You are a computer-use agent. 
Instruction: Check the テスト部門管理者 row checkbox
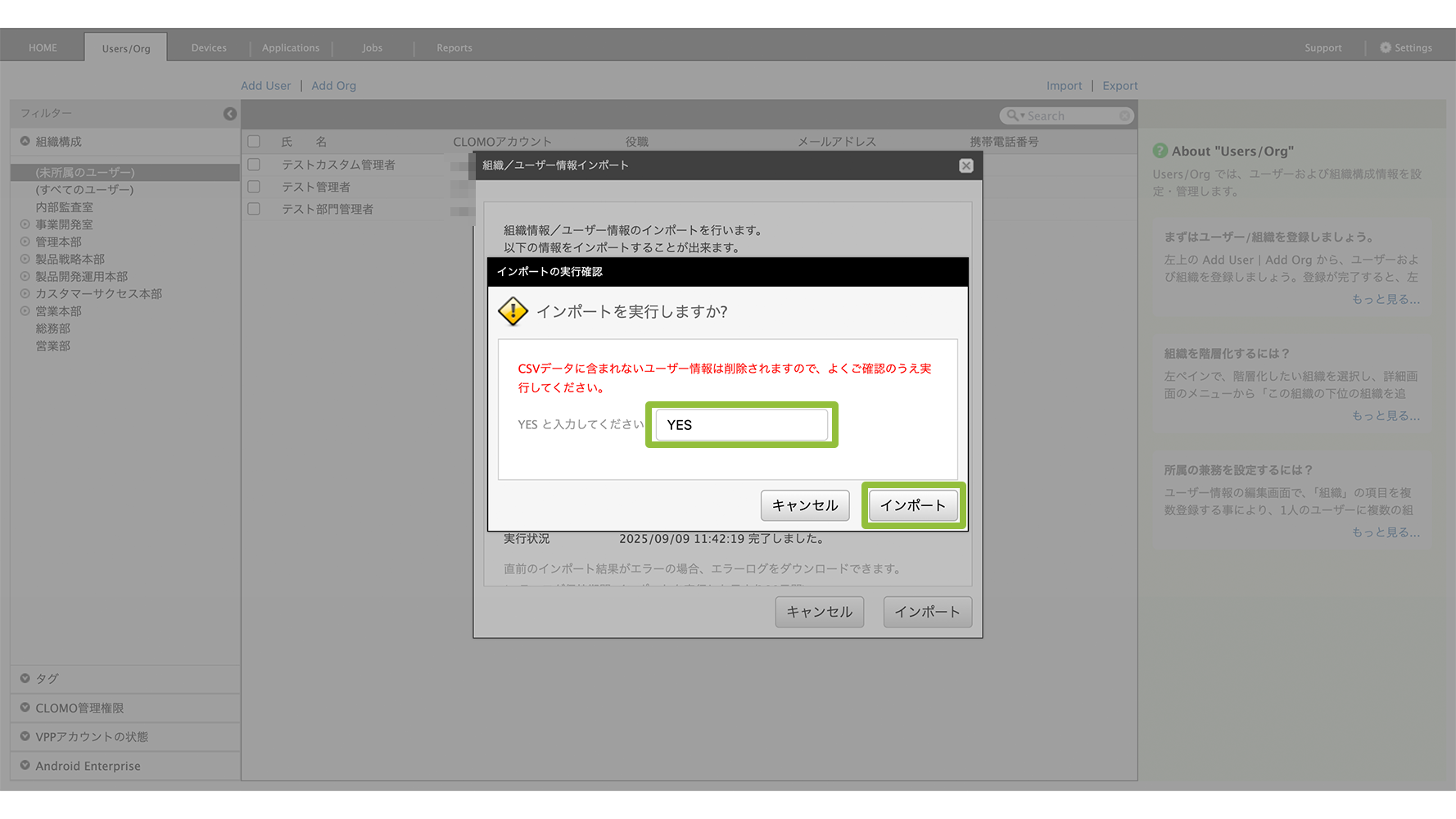tap(254, 209)
